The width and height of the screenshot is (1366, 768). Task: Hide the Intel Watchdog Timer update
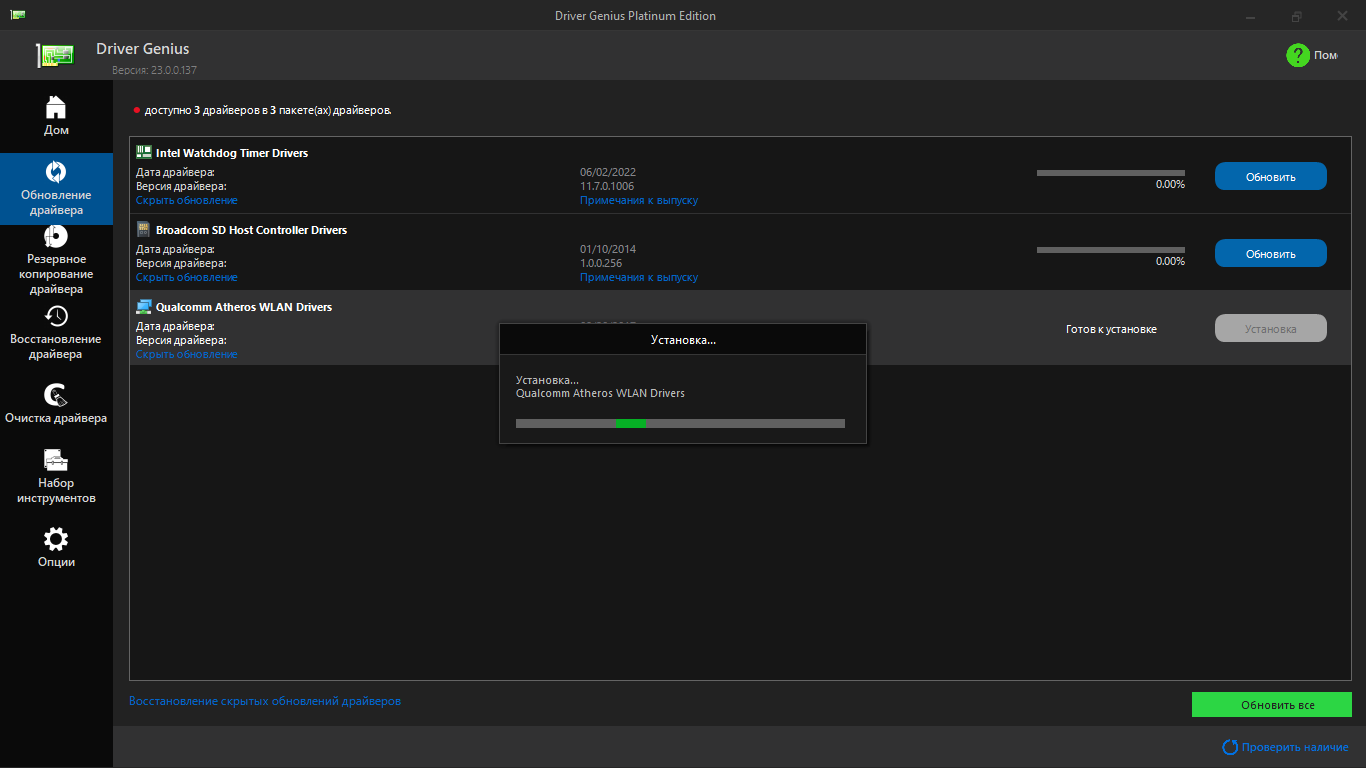click(187, 200)
